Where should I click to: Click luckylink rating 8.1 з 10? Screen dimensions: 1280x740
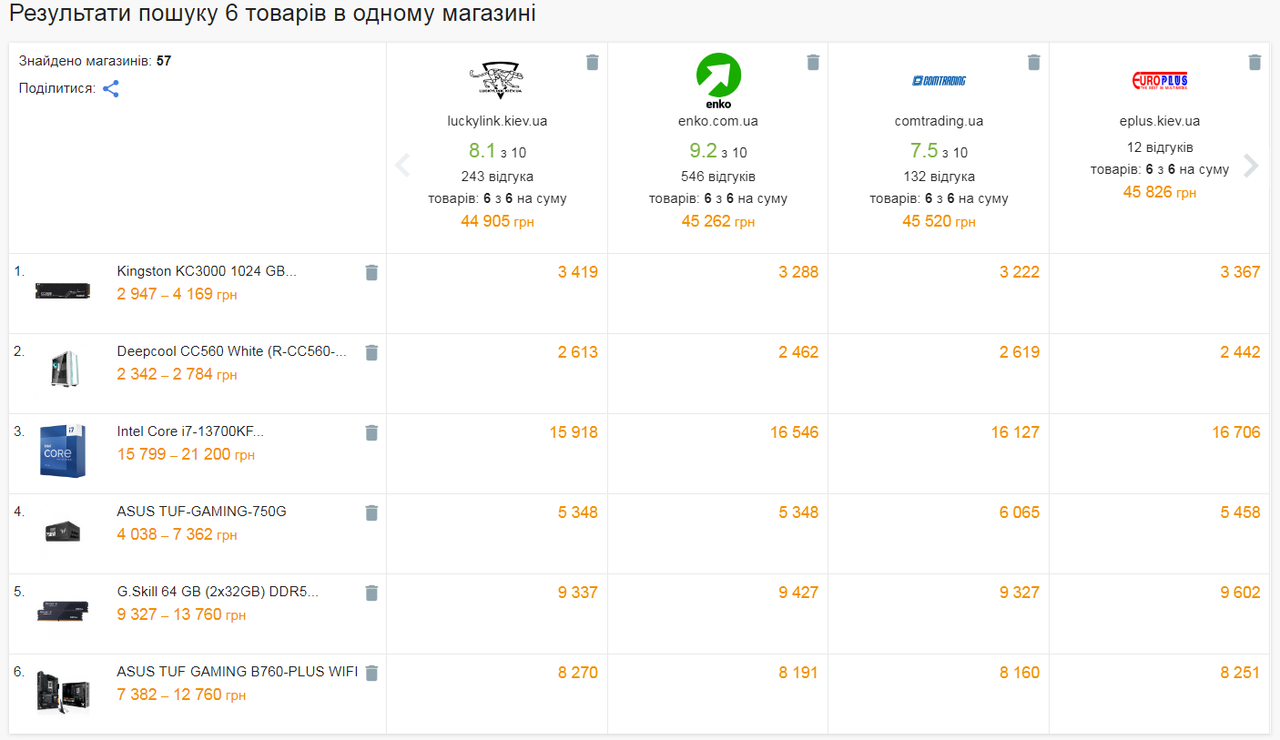497,151
